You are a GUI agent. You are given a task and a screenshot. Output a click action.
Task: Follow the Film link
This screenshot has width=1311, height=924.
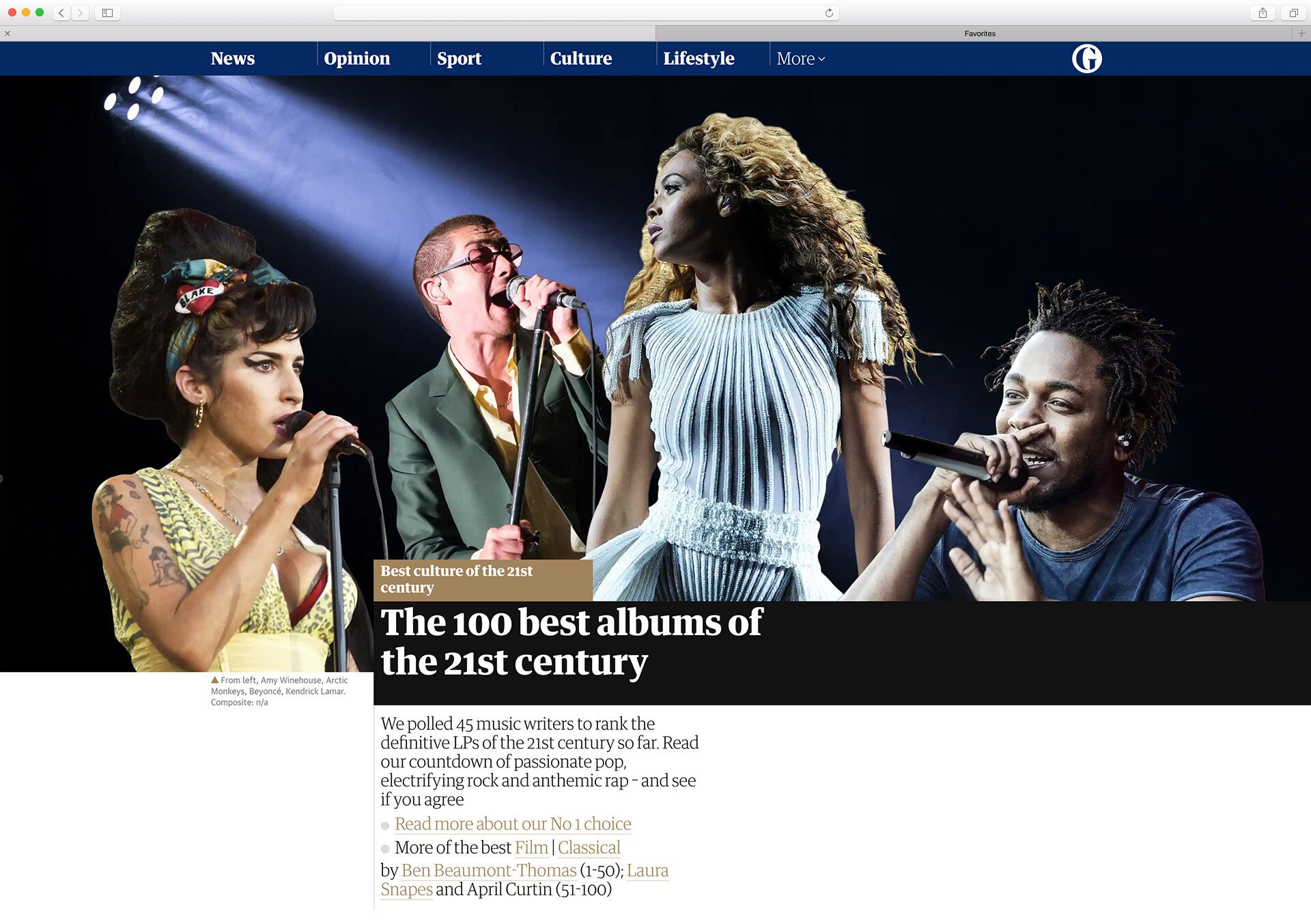point(531,848)
